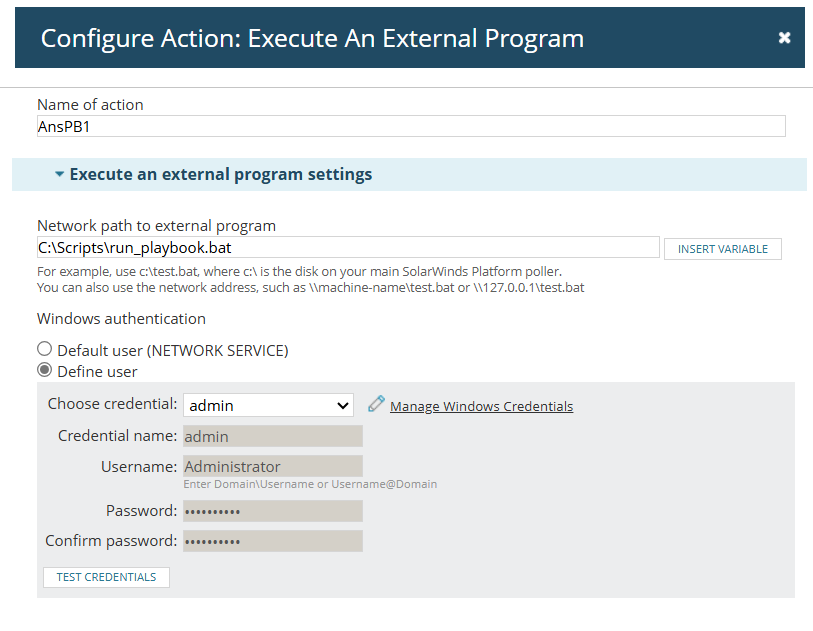Click the Default user (NETWORK SERVICE) label
Image resolution: width=813 pixels, height=631 pixels.
pyautogui.click(x=173, y=351)
